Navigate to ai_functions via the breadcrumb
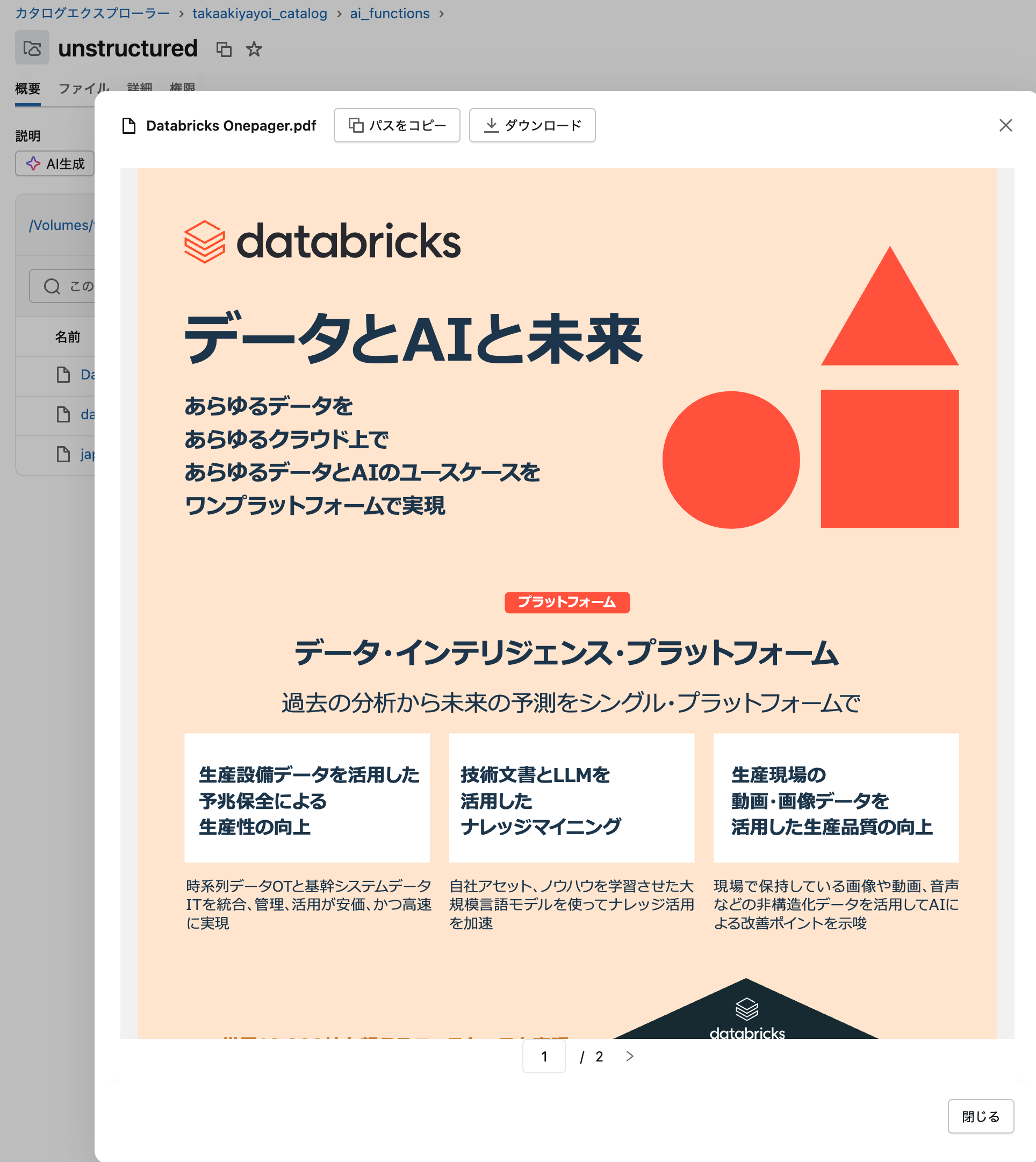The width and height of the screenshot is (1036, 1162). click(x=390, y=13)
